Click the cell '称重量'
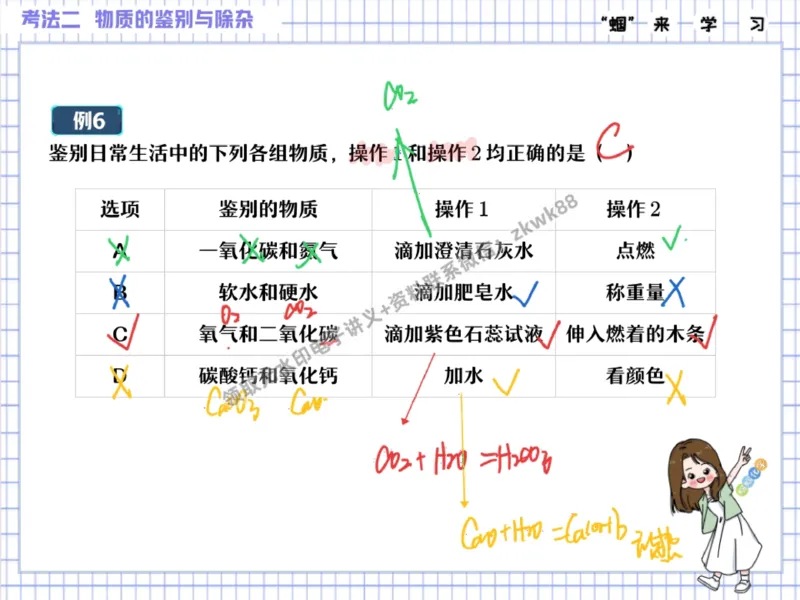This screenshot has height=600, width=800. coord(635,293)
